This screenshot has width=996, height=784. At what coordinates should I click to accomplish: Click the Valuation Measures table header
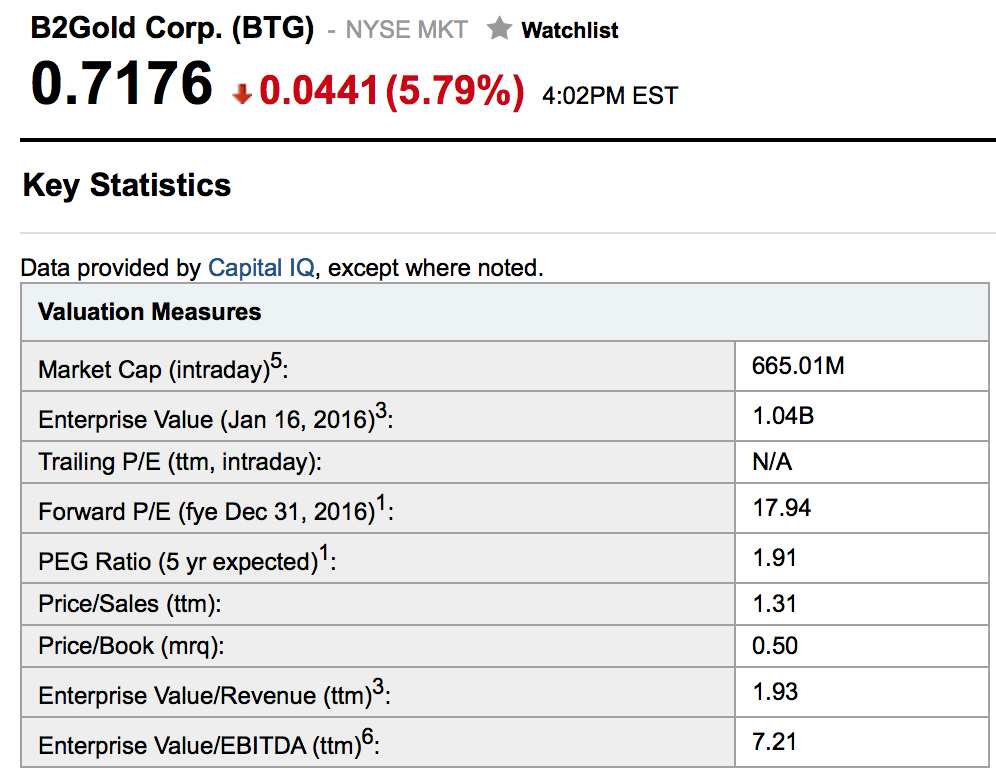(150, 312)
